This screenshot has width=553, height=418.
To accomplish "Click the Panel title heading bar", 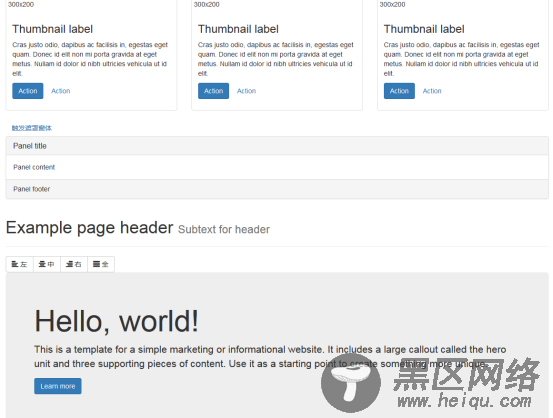I will point(277,146).
